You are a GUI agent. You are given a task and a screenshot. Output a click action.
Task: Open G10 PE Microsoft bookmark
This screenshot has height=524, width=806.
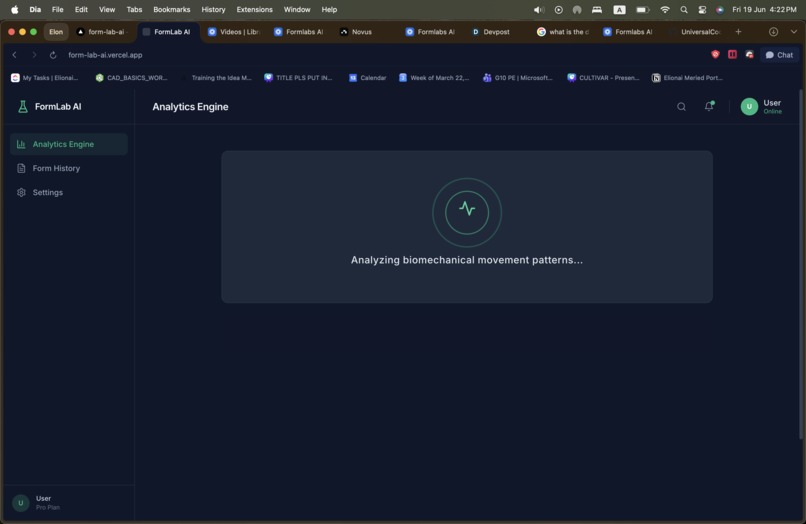click(518, 78)
